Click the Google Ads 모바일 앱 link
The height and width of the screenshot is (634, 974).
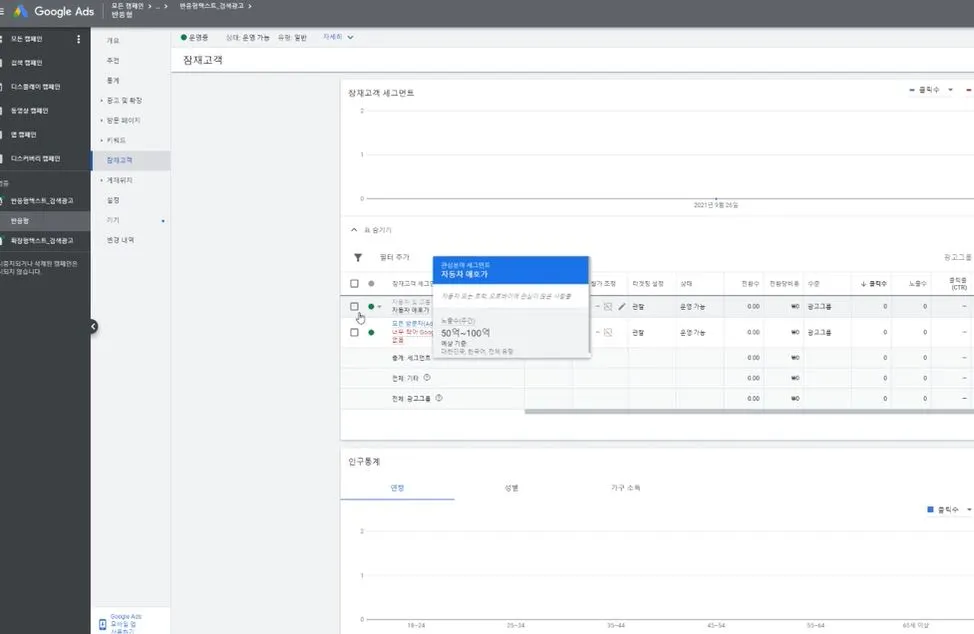[x=125, y=624]
